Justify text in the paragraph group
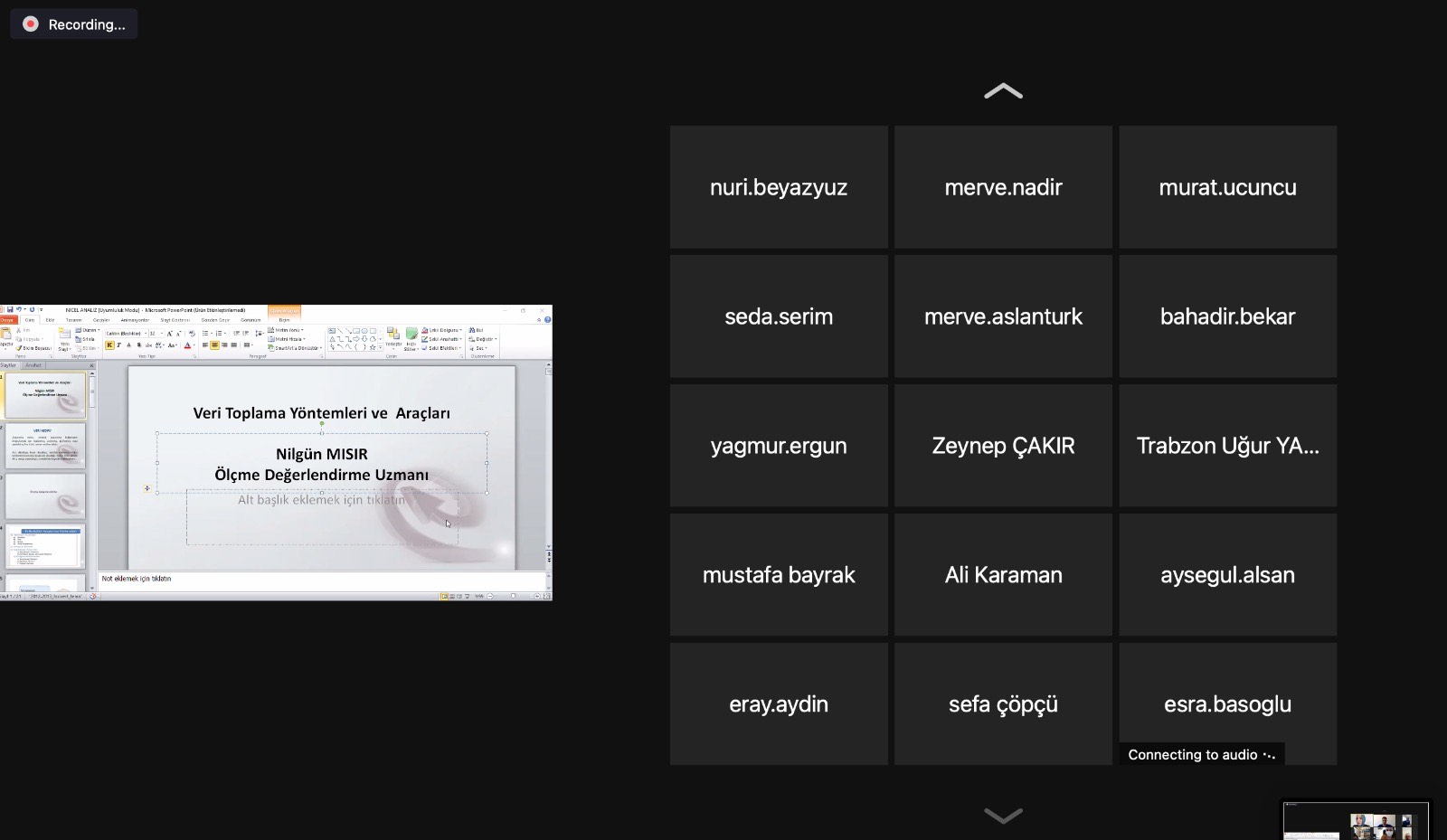This screenshot has width=1447, height=840. point(233,344)
